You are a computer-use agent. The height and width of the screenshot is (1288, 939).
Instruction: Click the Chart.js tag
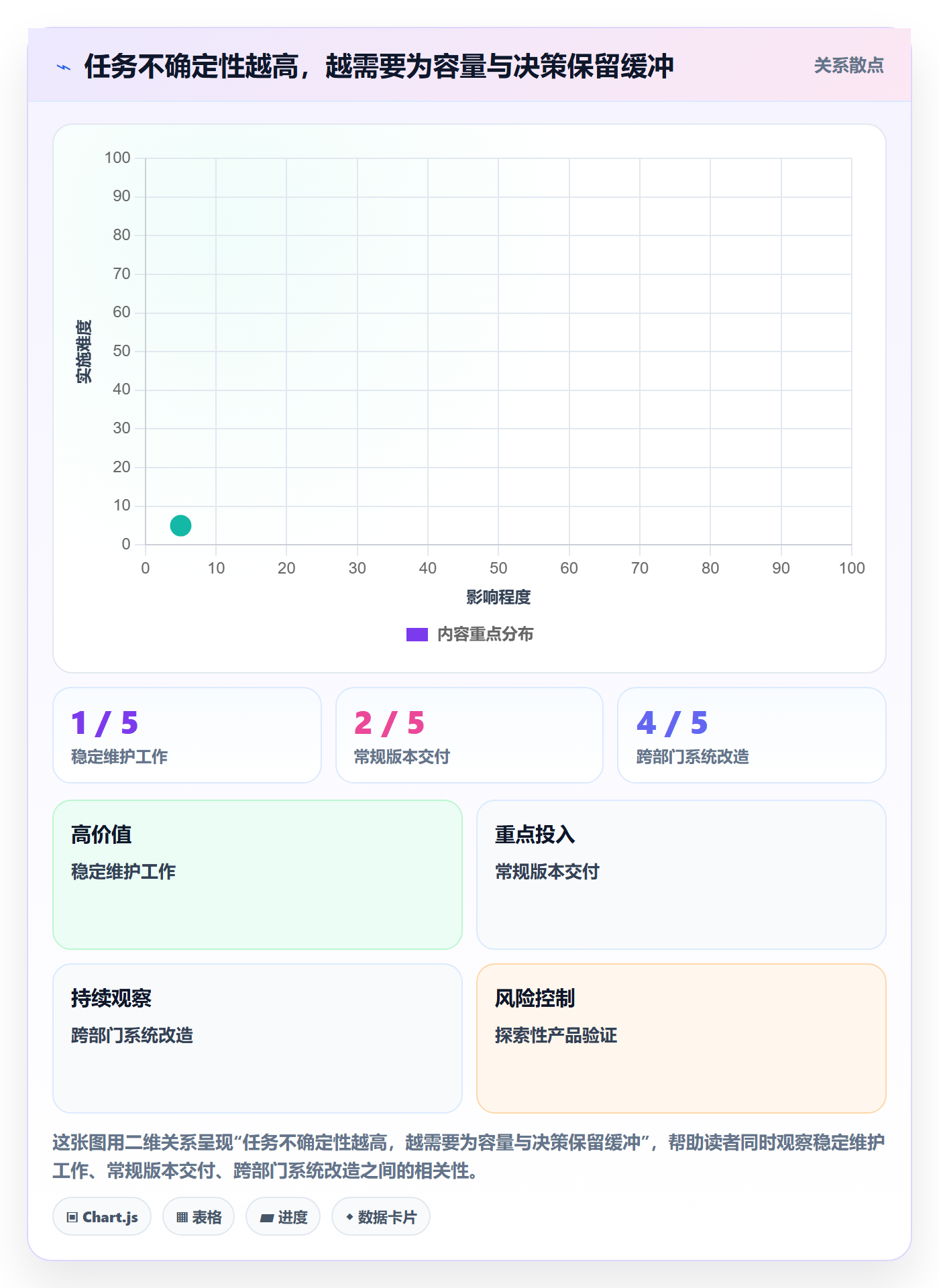pyautogui.click(x=102, y=1216)
